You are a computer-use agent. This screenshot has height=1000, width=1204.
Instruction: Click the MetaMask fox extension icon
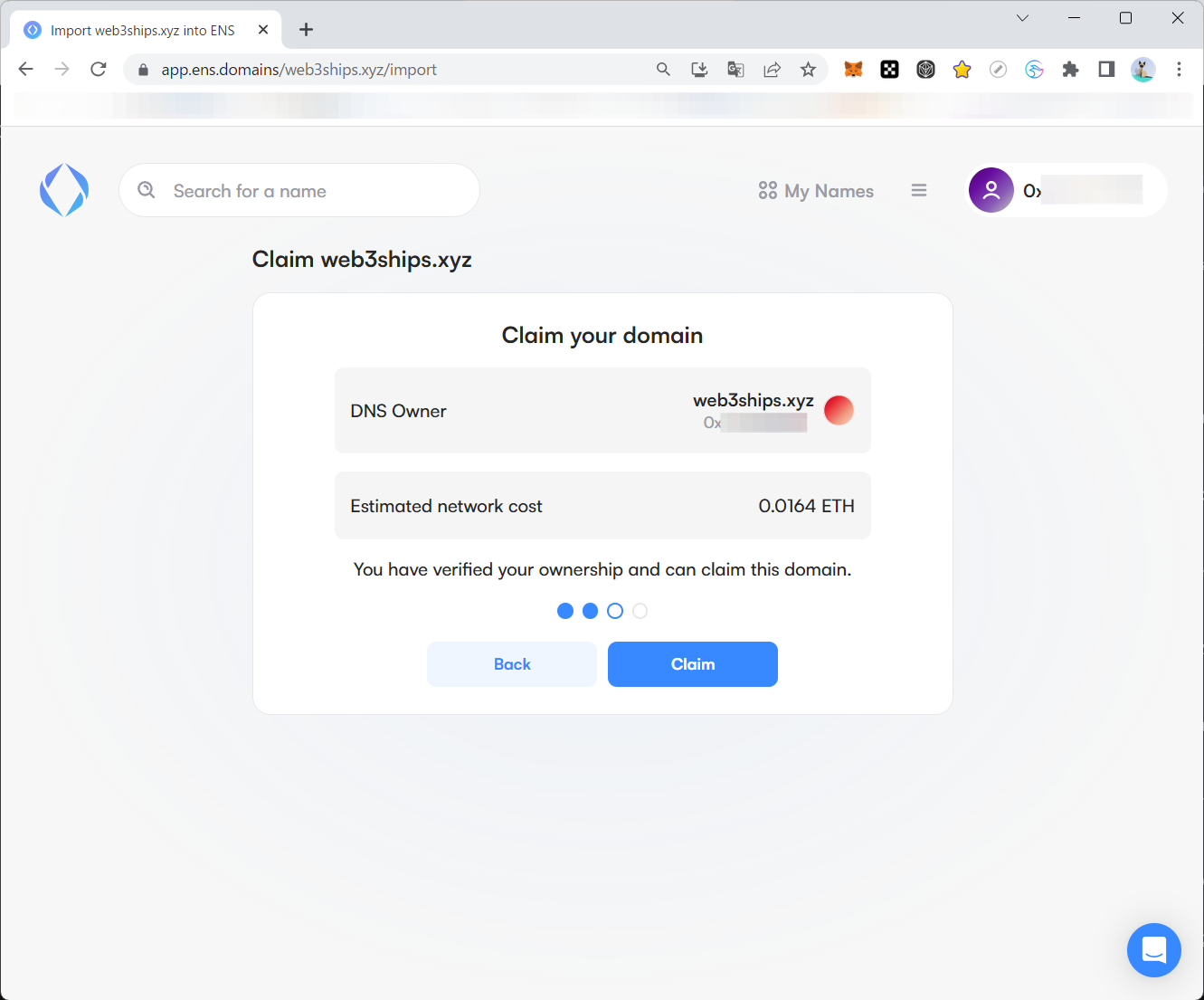[x=853, y=70]
